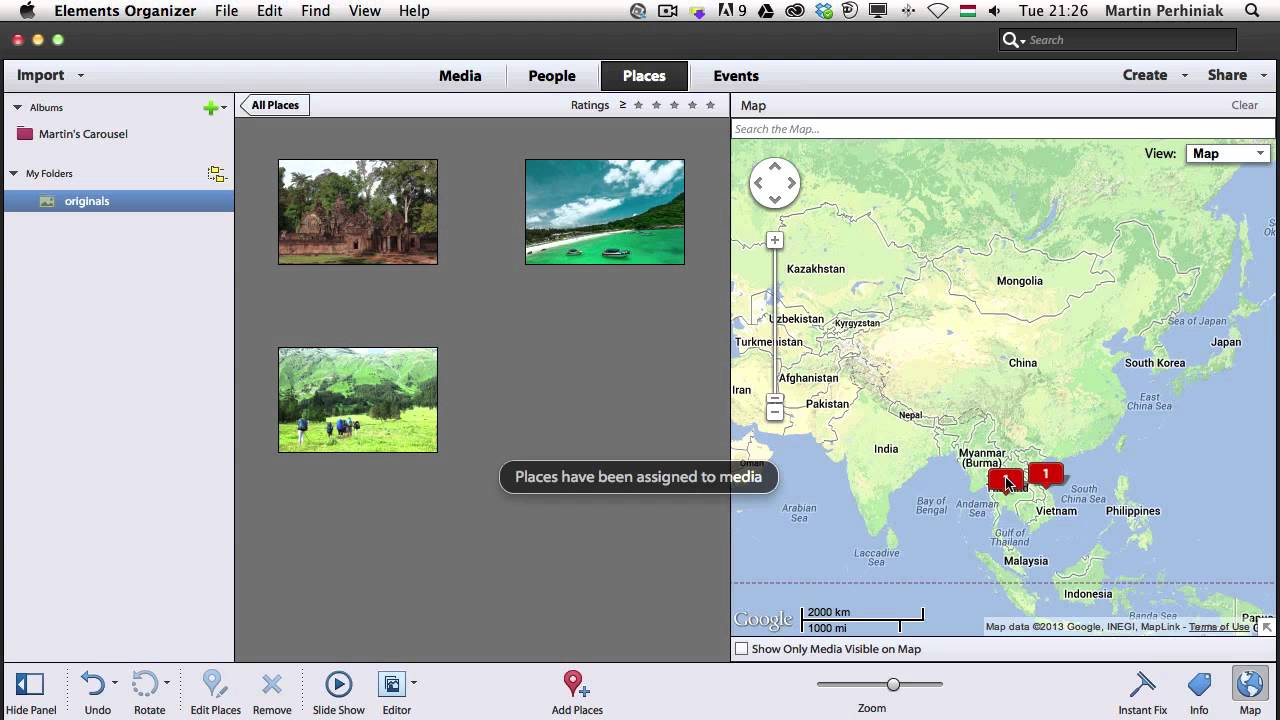The image size is (1280, 720).
Task: Open the Create dropdown arrow
Action: click(x=1184, y=76)
